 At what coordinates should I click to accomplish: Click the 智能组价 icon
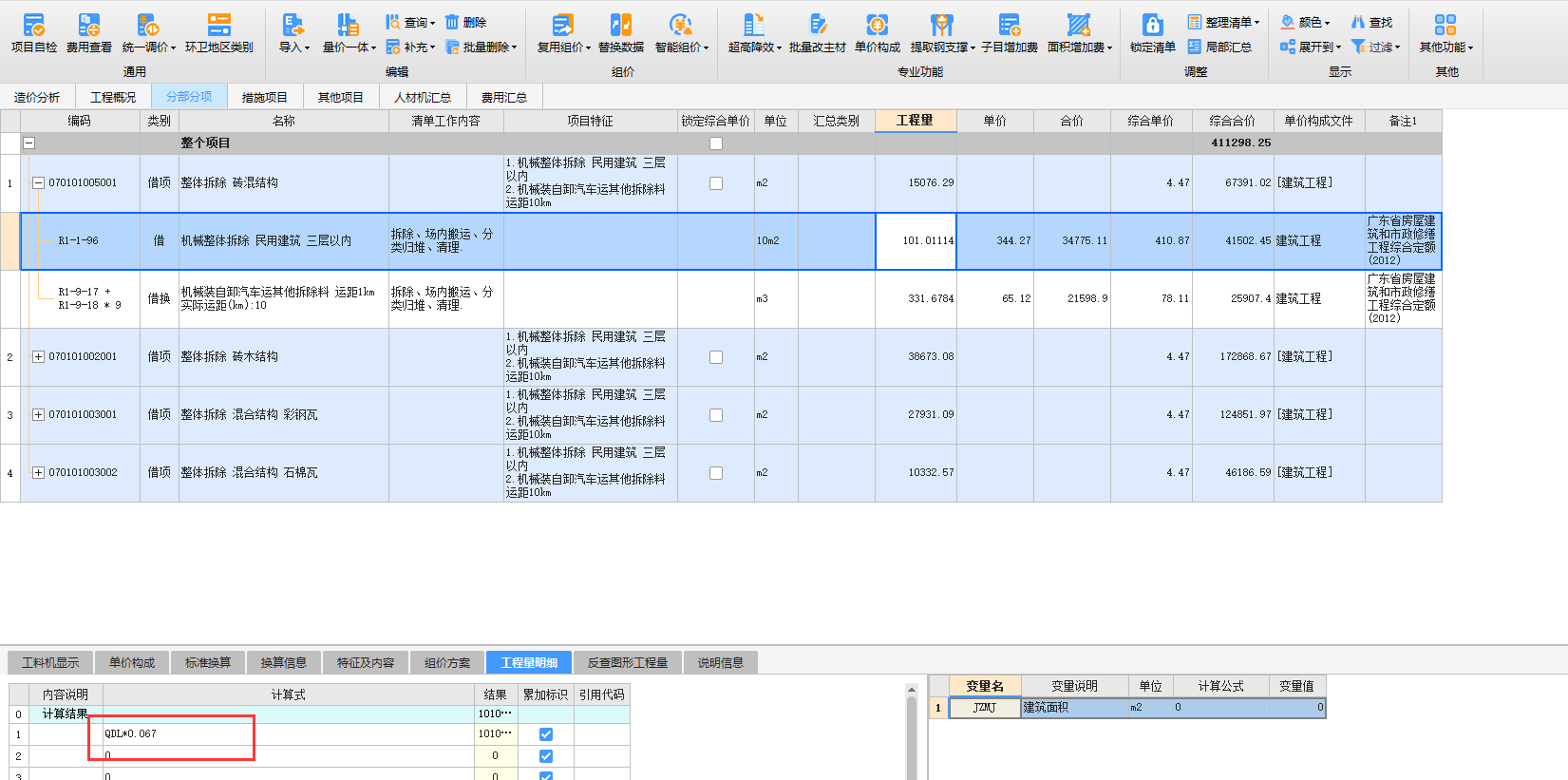pyautogui.click(x=681, y=25)
